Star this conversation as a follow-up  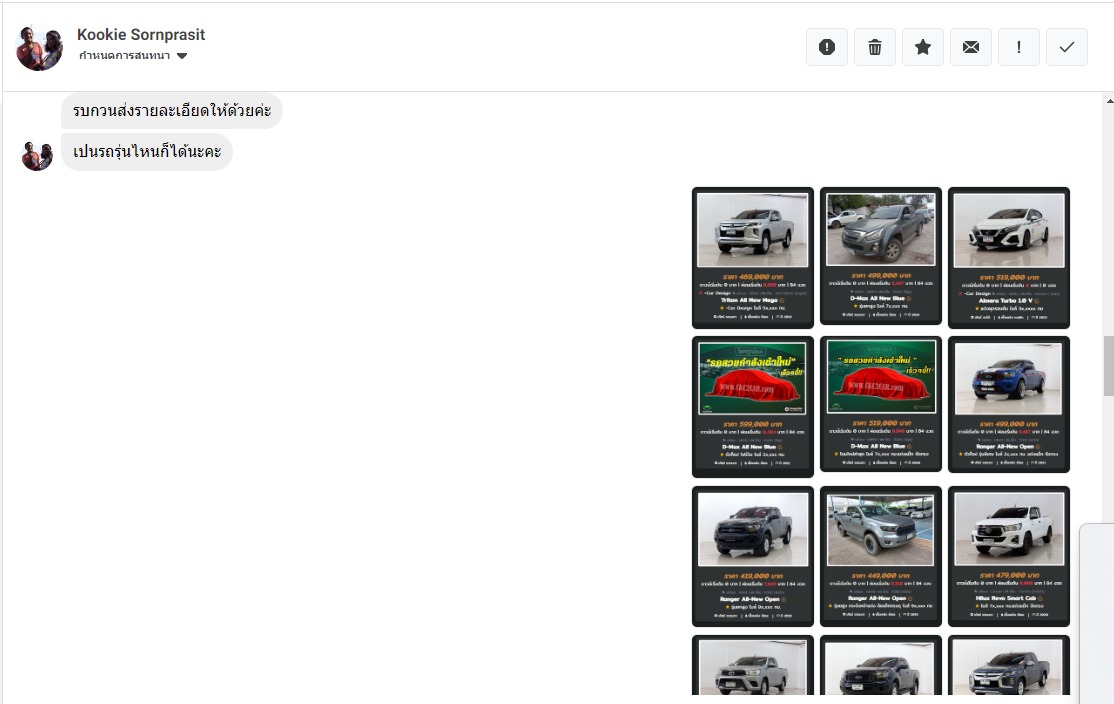pyautogui.click(x=923, y=47)
